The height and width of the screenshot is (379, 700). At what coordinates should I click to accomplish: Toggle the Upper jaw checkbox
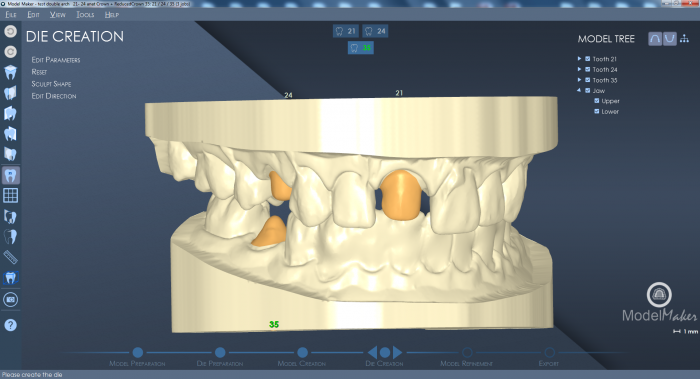click(596, 101)
